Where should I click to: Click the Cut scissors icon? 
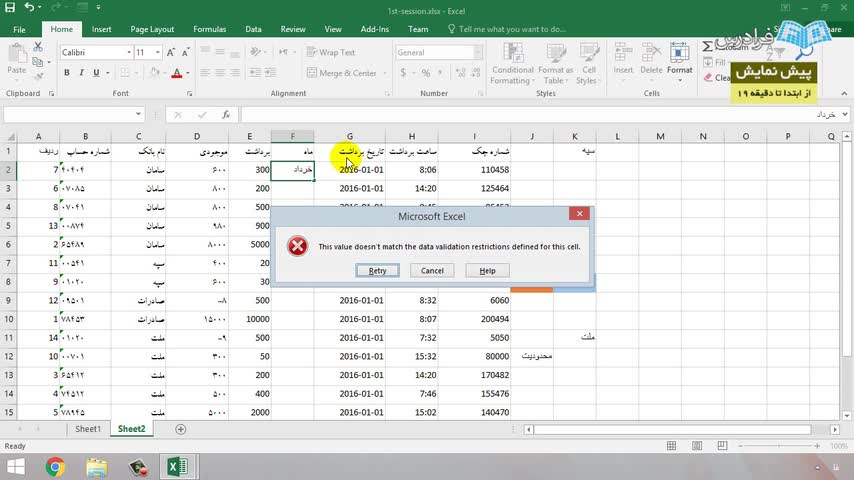pyautogui.click(x=38, y=47)
